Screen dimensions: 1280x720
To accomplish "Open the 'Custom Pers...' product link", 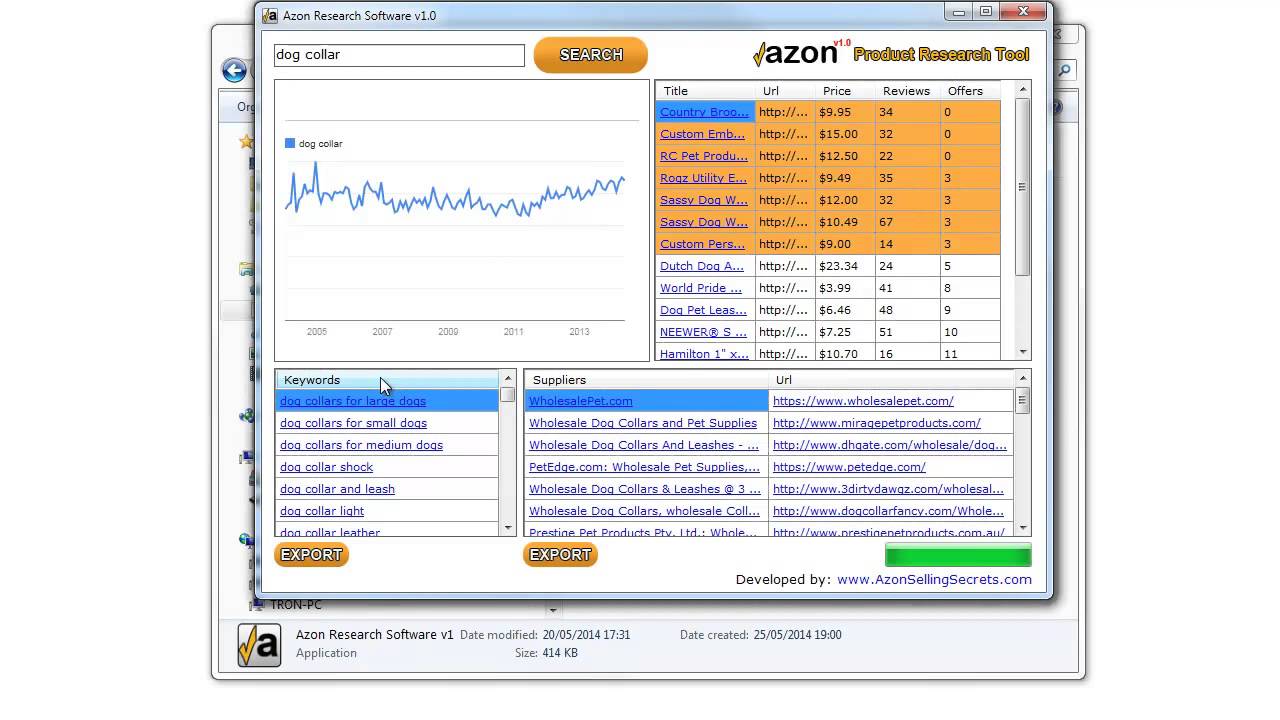I will pyautogui.click(x=702, y=244).
